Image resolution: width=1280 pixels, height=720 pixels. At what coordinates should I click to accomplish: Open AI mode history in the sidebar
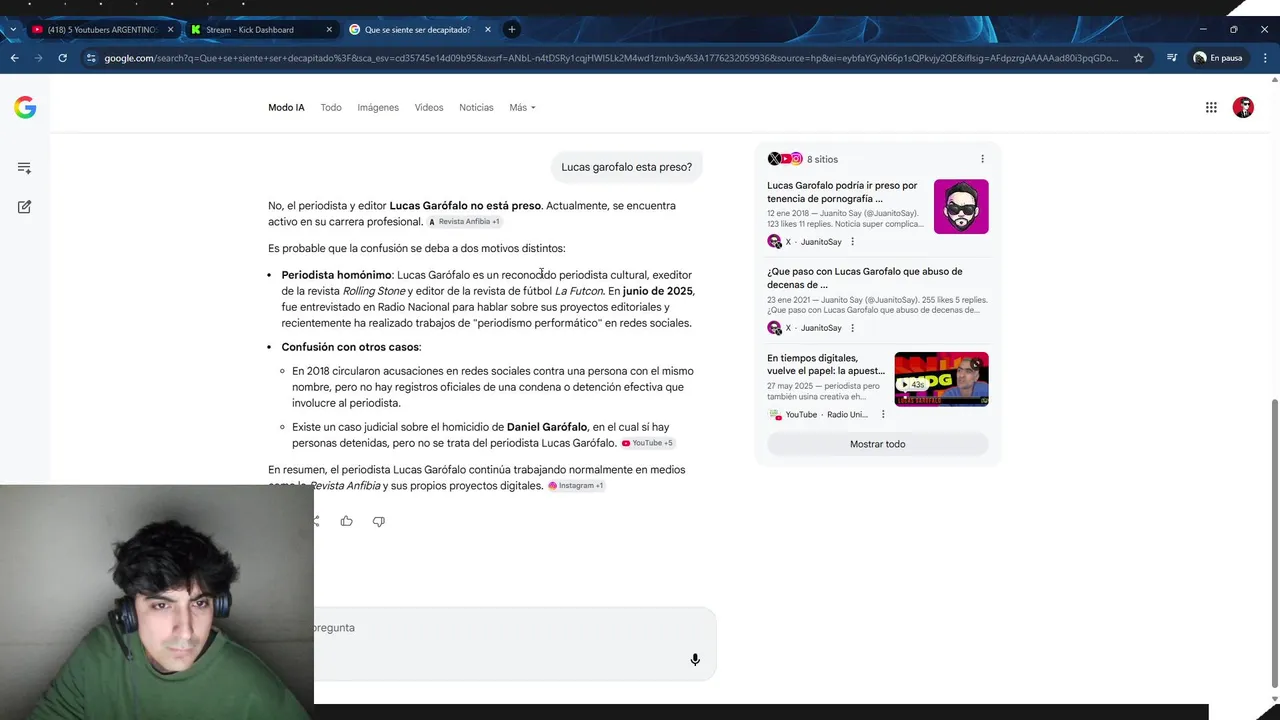click(24, 168)
